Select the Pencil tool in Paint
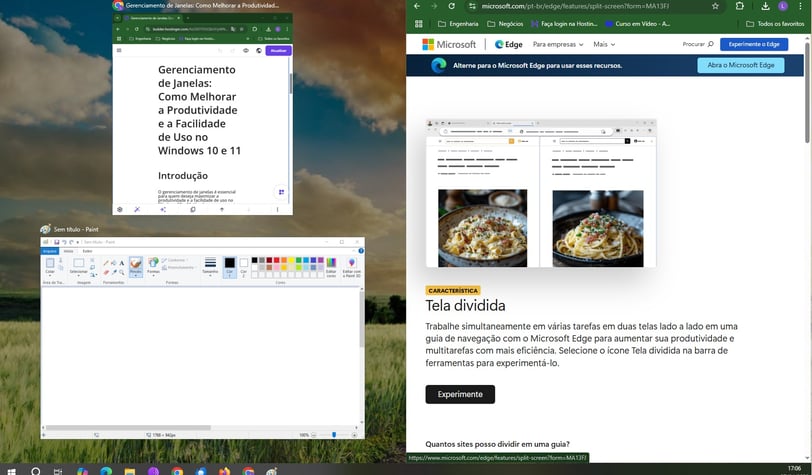 [106, 263]
